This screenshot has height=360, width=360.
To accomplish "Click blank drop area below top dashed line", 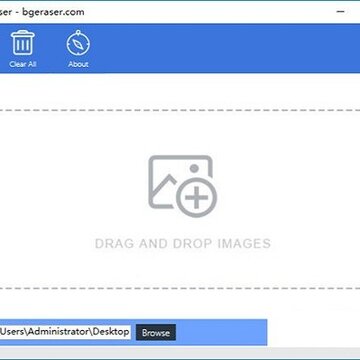I will 180,130.
